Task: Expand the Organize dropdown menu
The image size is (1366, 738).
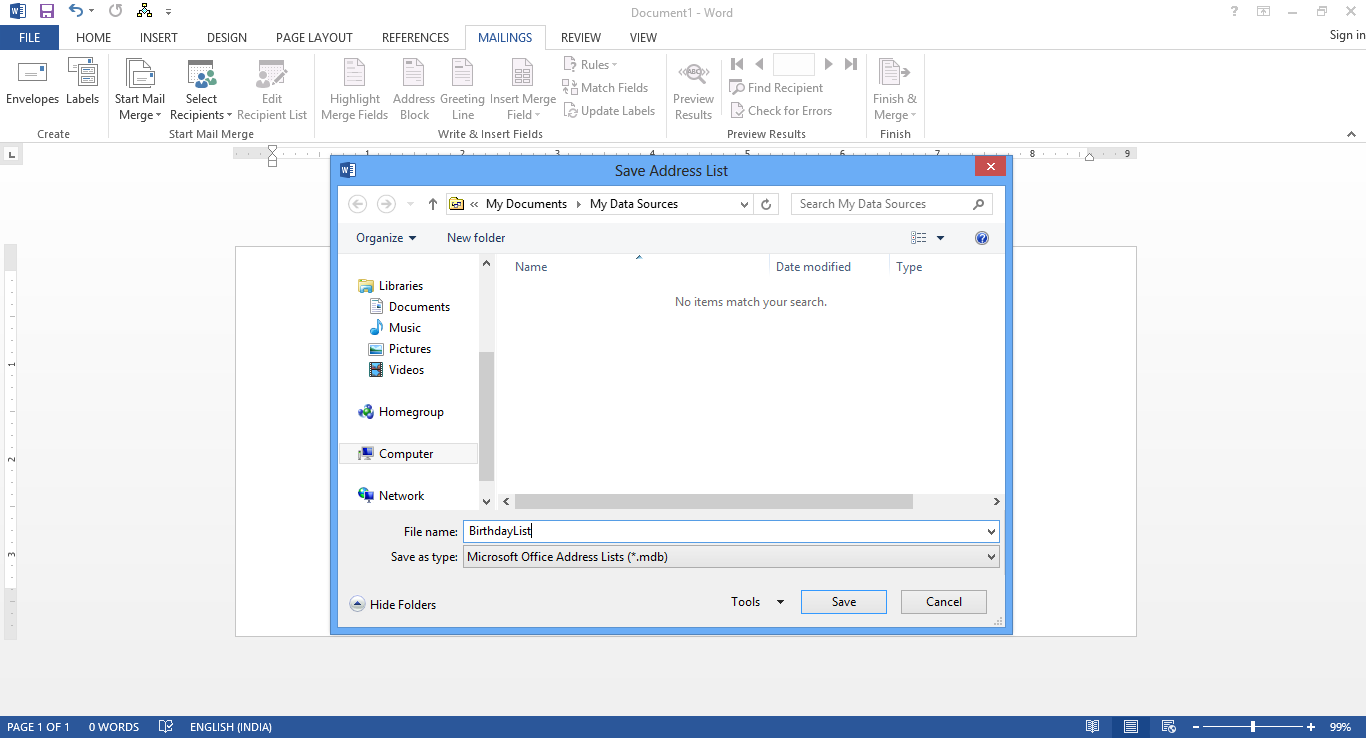Action: click(386, 238)
